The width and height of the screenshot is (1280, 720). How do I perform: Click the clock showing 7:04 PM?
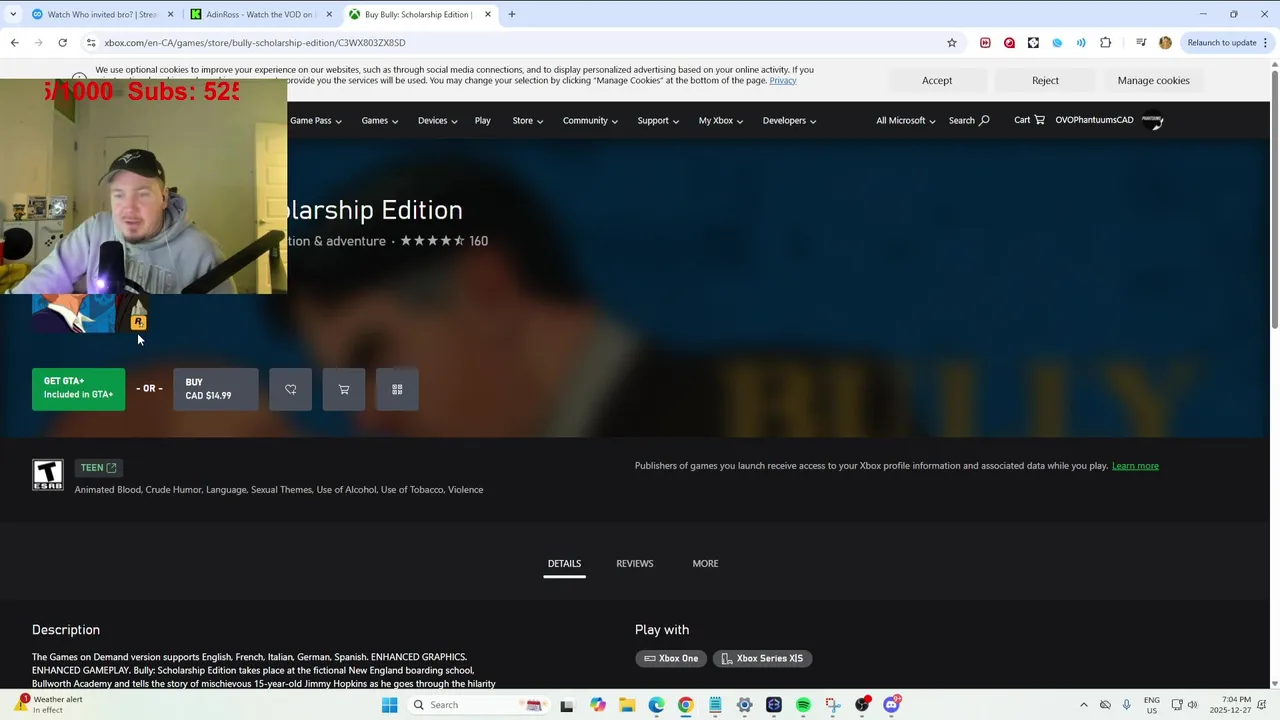pos(1230,705)
